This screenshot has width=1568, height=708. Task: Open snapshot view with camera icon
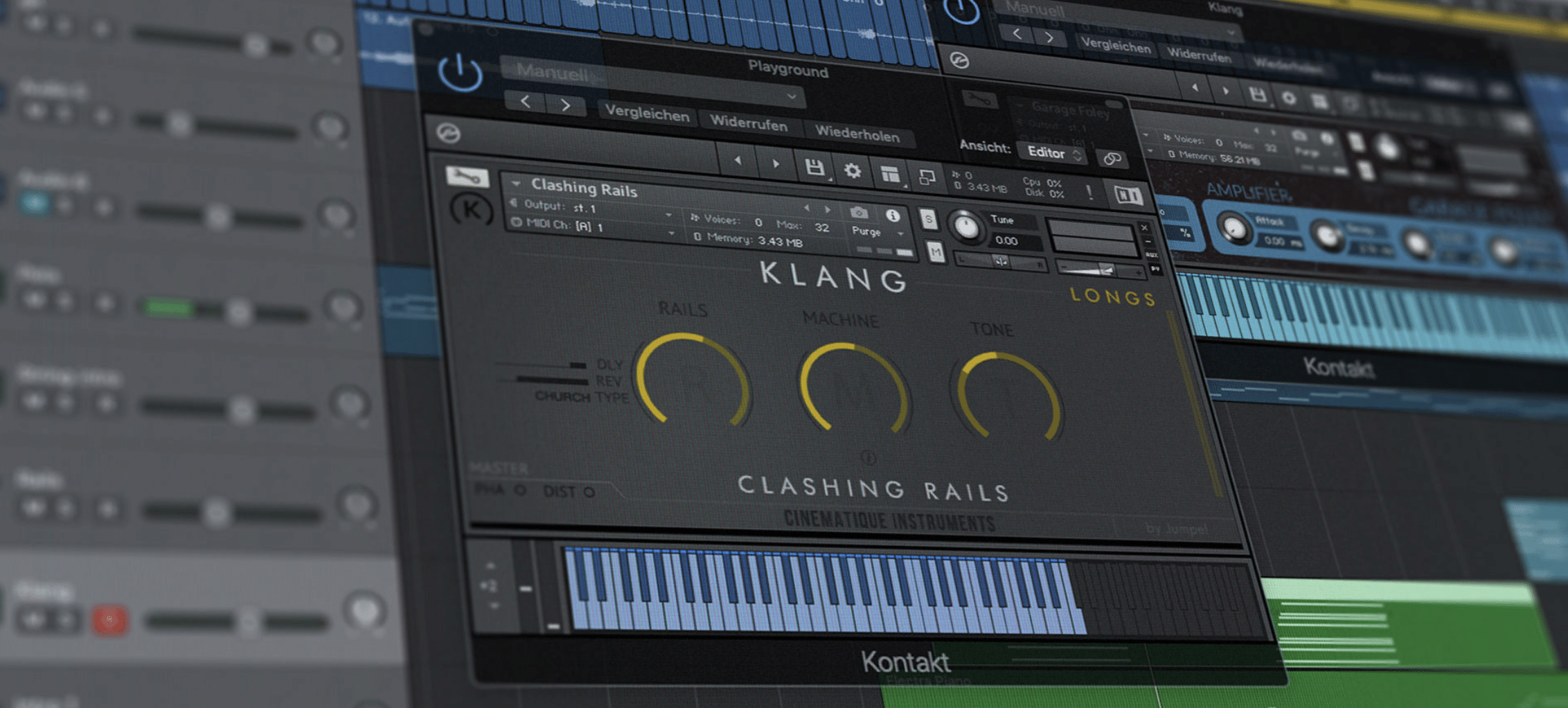859,213
